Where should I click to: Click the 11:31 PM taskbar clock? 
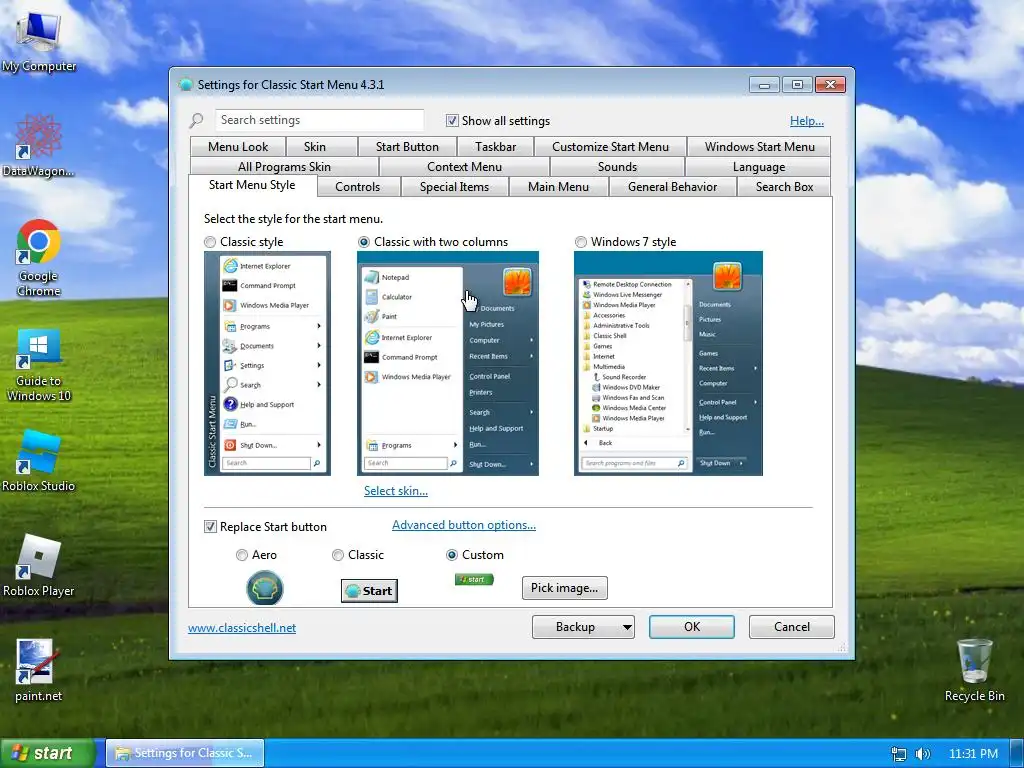point(973,754)
